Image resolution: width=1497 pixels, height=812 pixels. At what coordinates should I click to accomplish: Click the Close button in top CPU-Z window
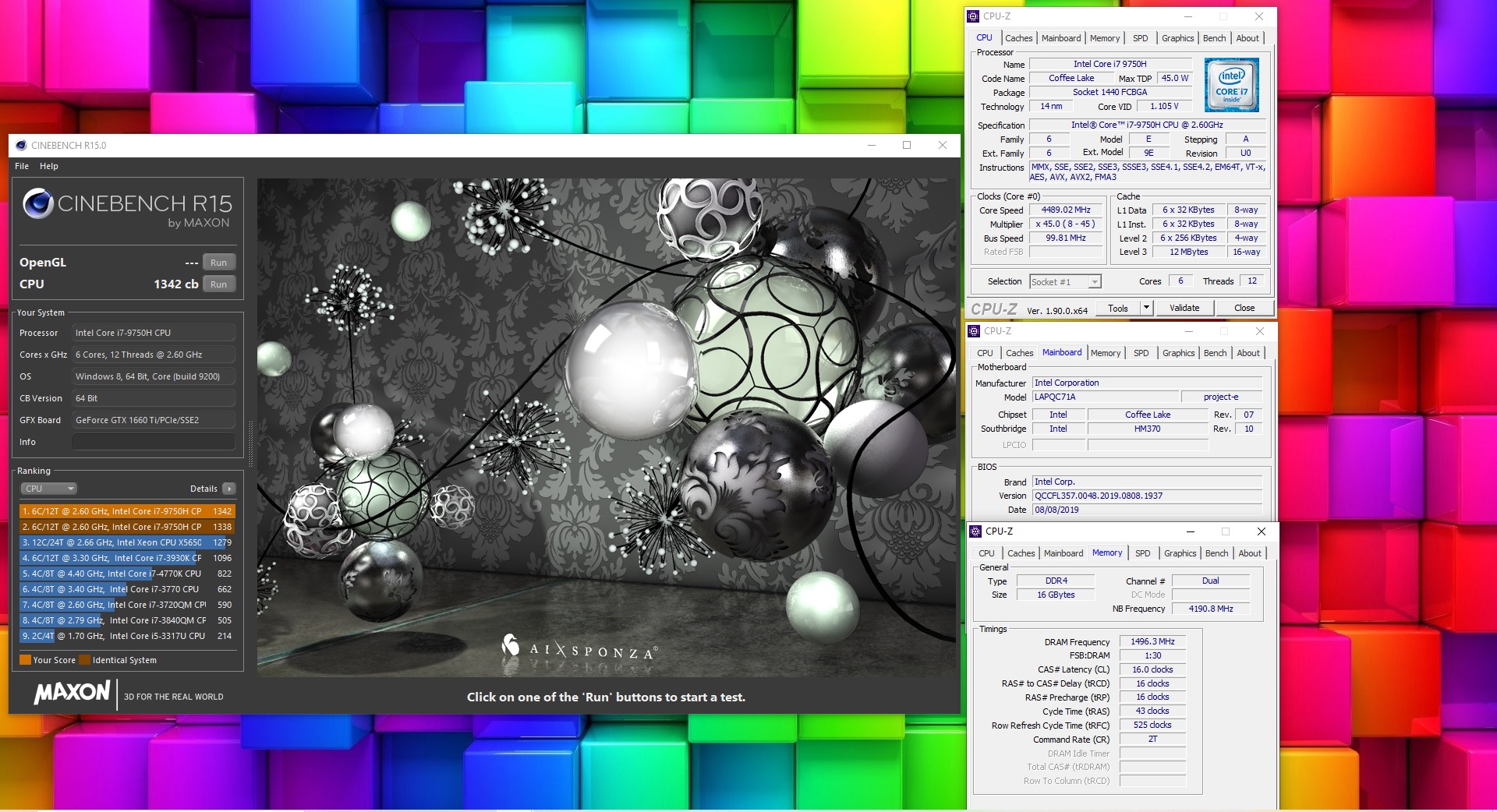click(x=1244, y=308)
